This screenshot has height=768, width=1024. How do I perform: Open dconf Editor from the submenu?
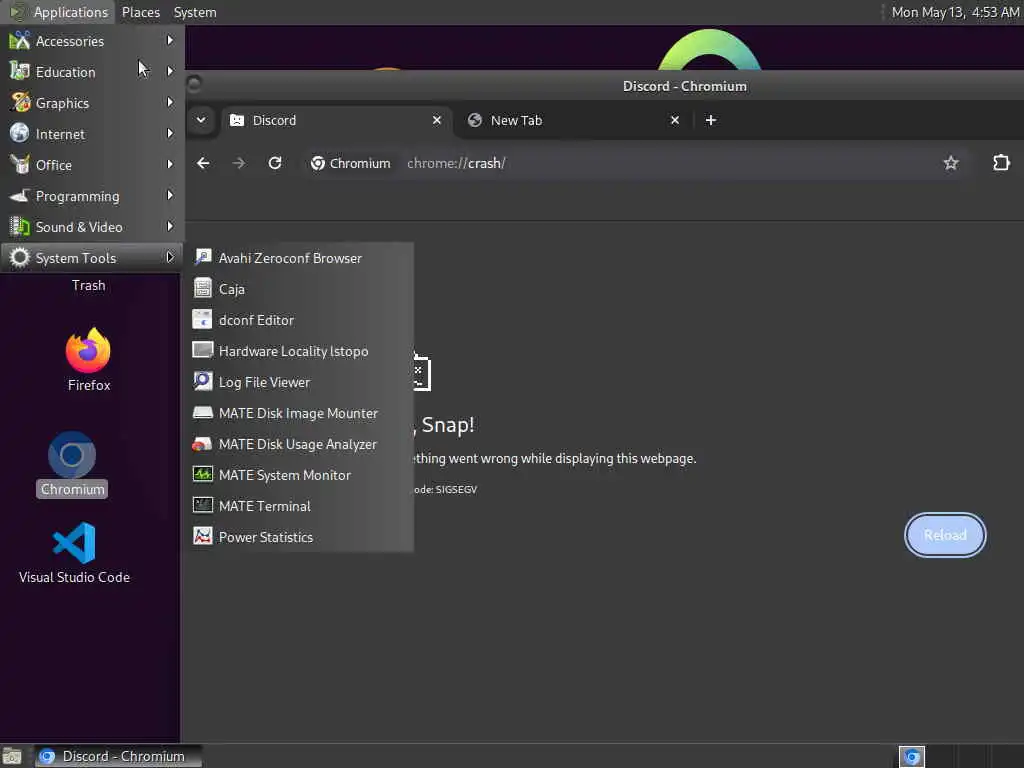299,320
